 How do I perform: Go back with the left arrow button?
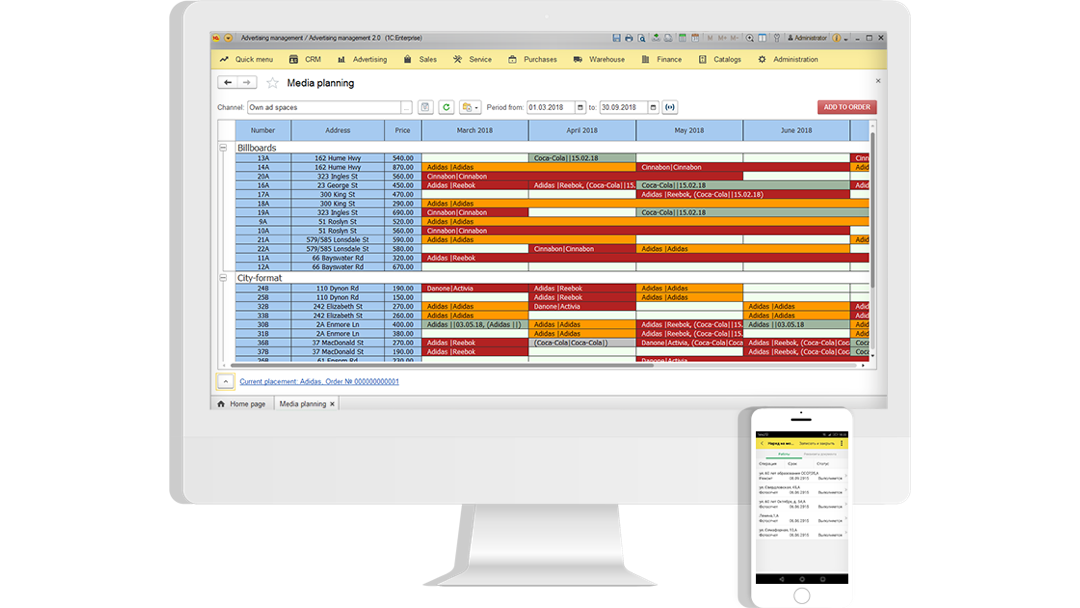click(x=227, y=83)
